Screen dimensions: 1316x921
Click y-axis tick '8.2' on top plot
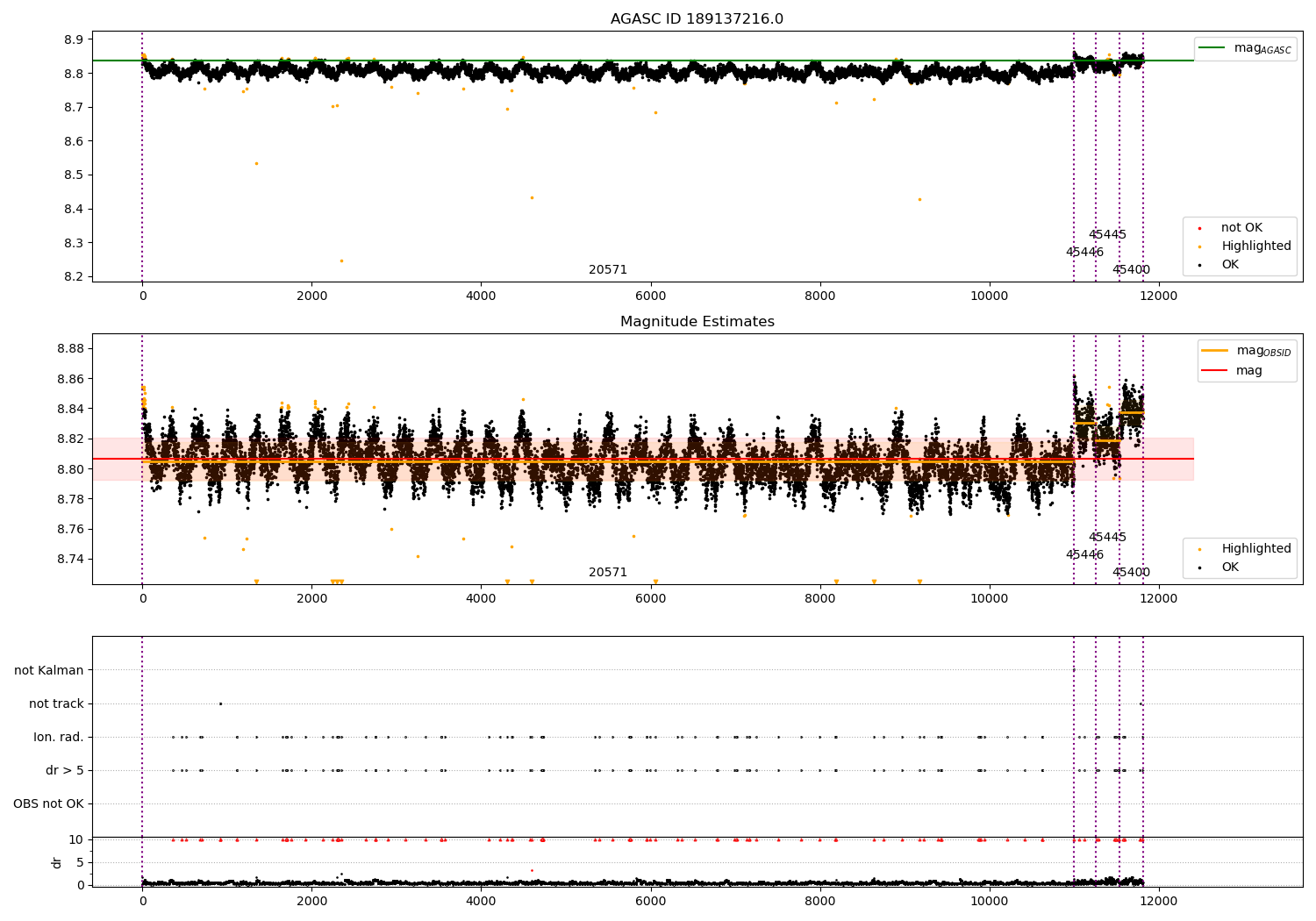tap(74, 277)
